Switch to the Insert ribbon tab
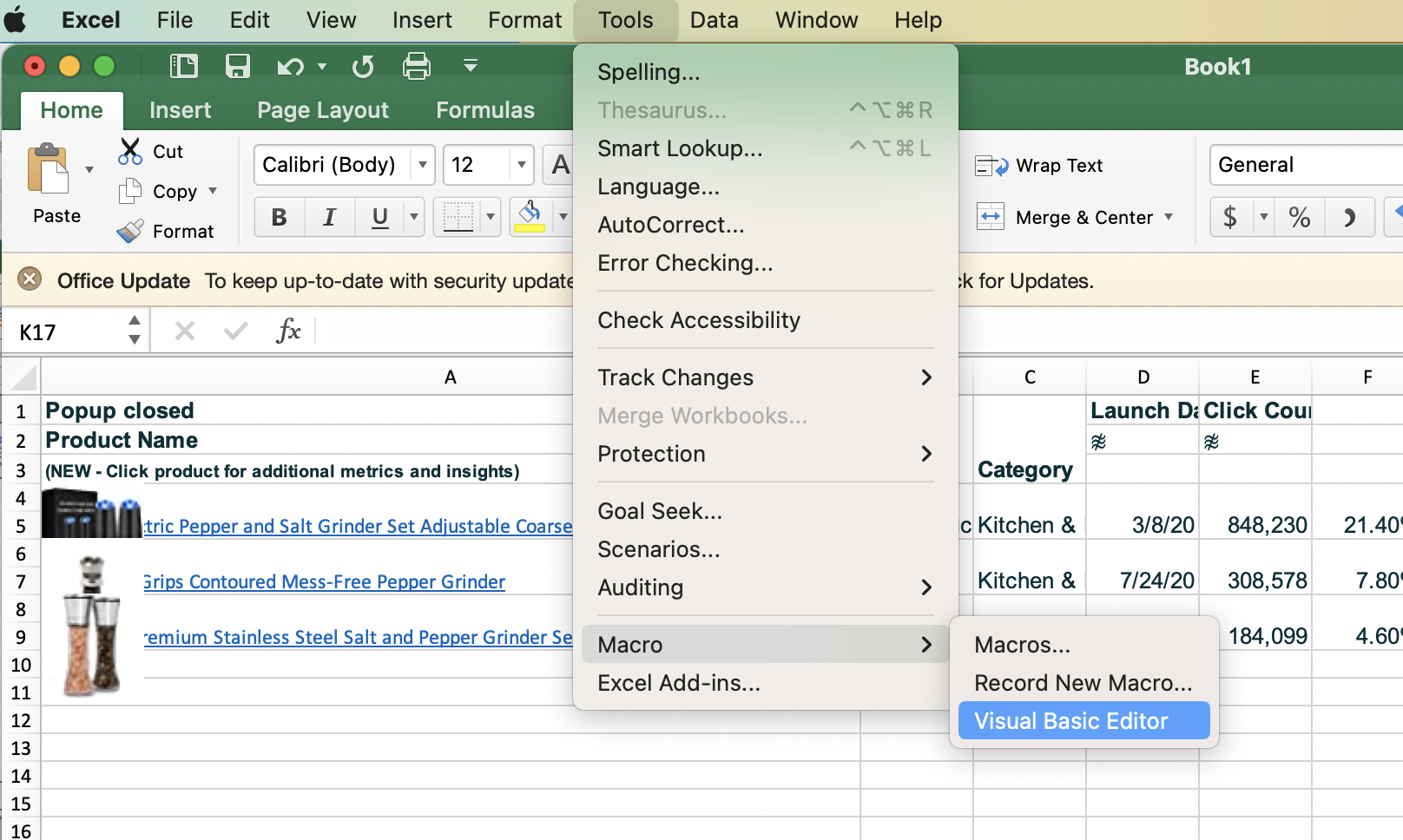Screen dimensions: 1403x840 point(180,110)
